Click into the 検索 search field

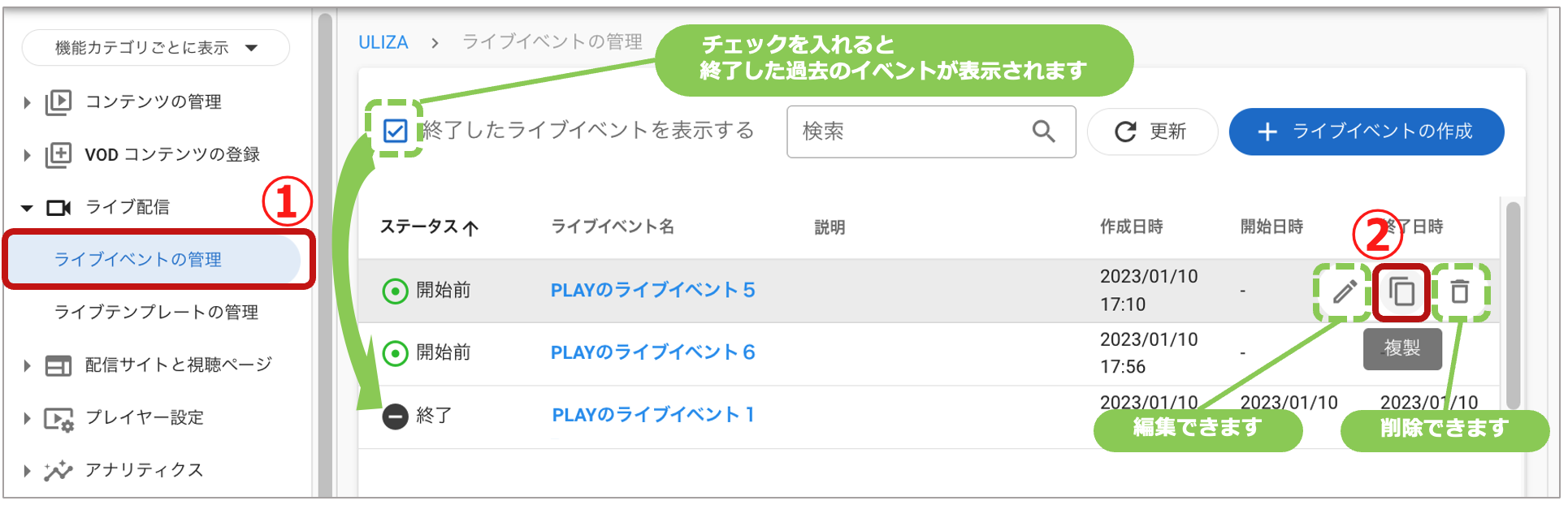931,132
